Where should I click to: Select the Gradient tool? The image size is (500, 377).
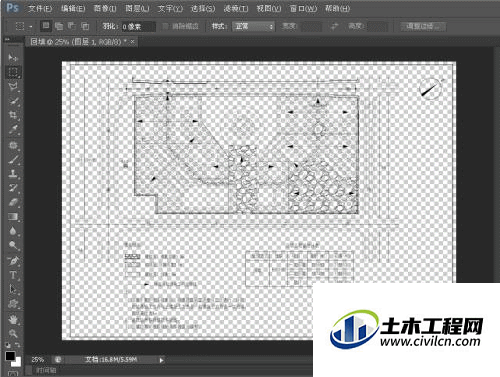(x=13, y=217)
